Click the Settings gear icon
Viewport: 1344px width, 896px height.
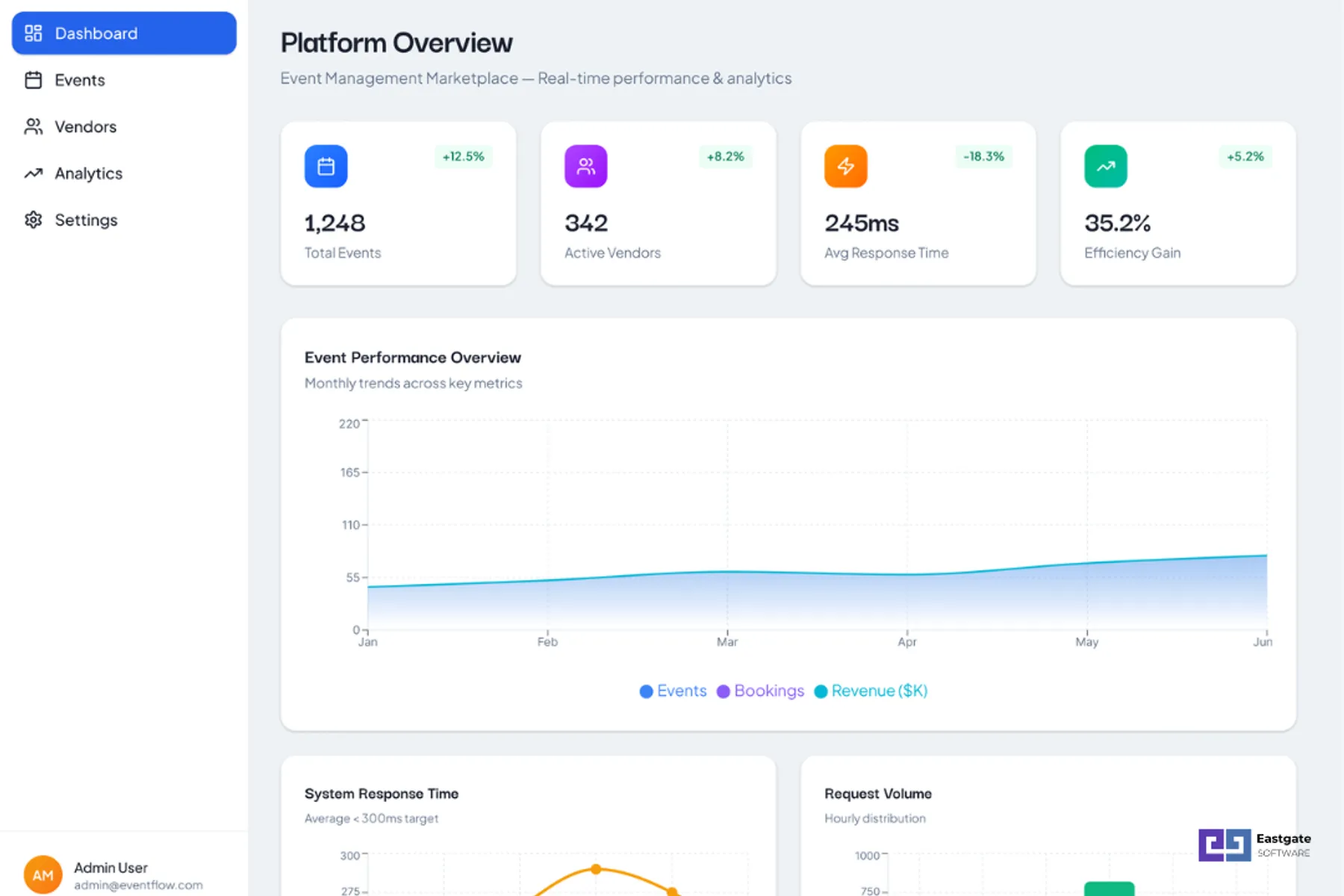click(x=33, y=220)
